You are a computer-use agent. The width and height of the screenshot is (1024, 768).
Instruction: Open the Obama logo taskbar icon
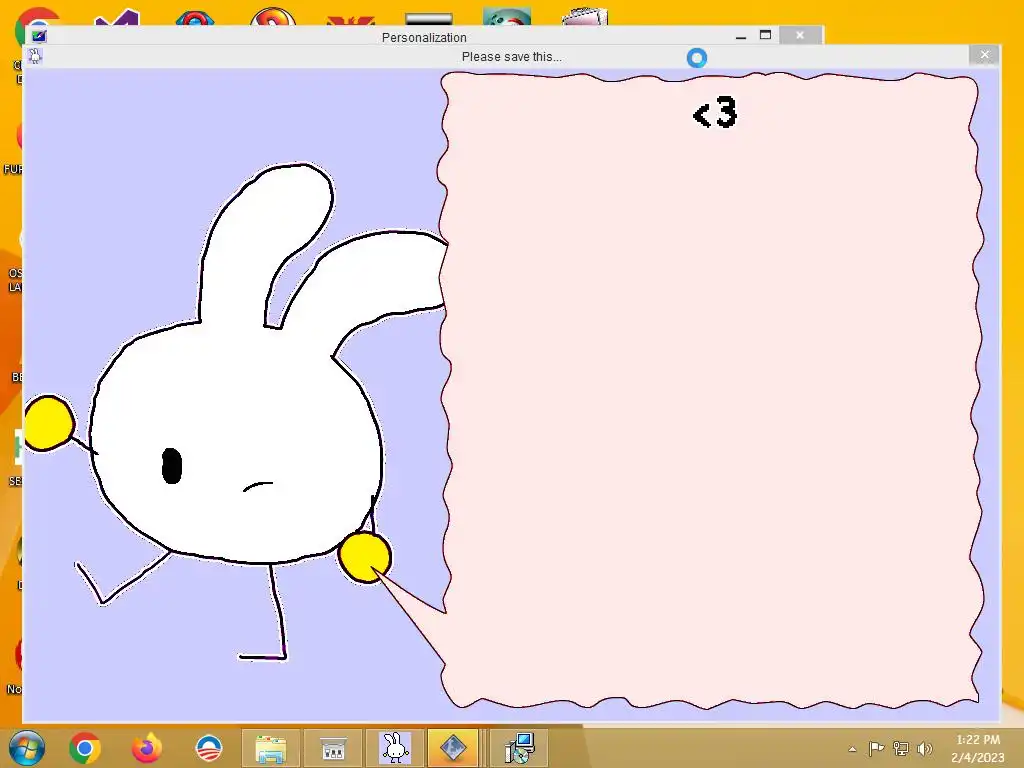point(209,748)
